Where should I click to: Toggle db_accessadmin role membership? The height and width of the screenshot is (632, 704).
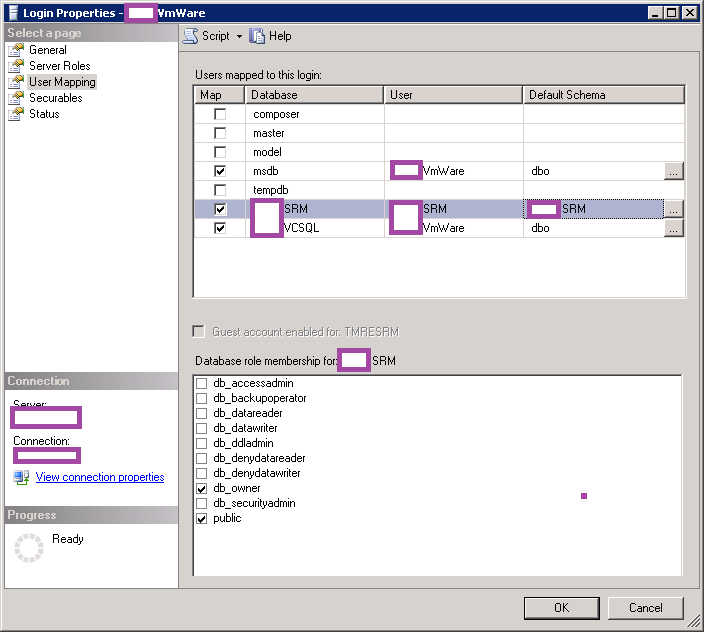click(202, 383)
